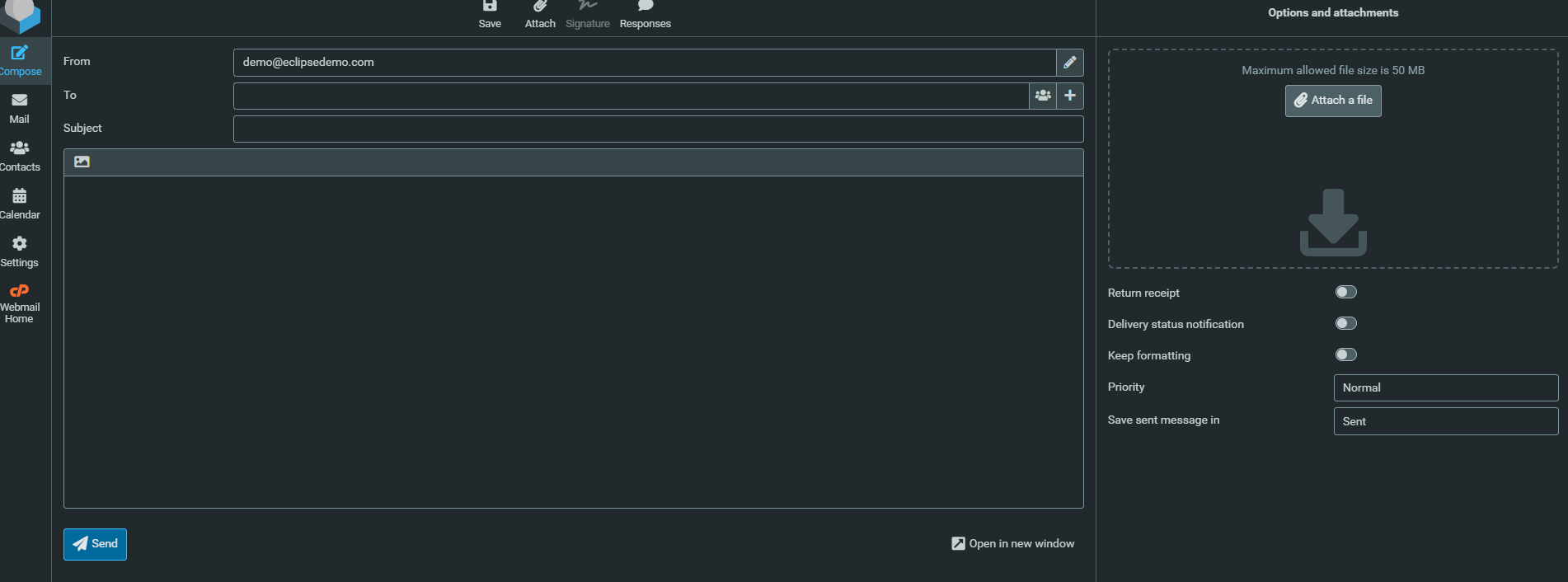Click the Attach a file button
Viewport: 1568px width, 582px height.
pyautogui.click(x=1333, y=101)
